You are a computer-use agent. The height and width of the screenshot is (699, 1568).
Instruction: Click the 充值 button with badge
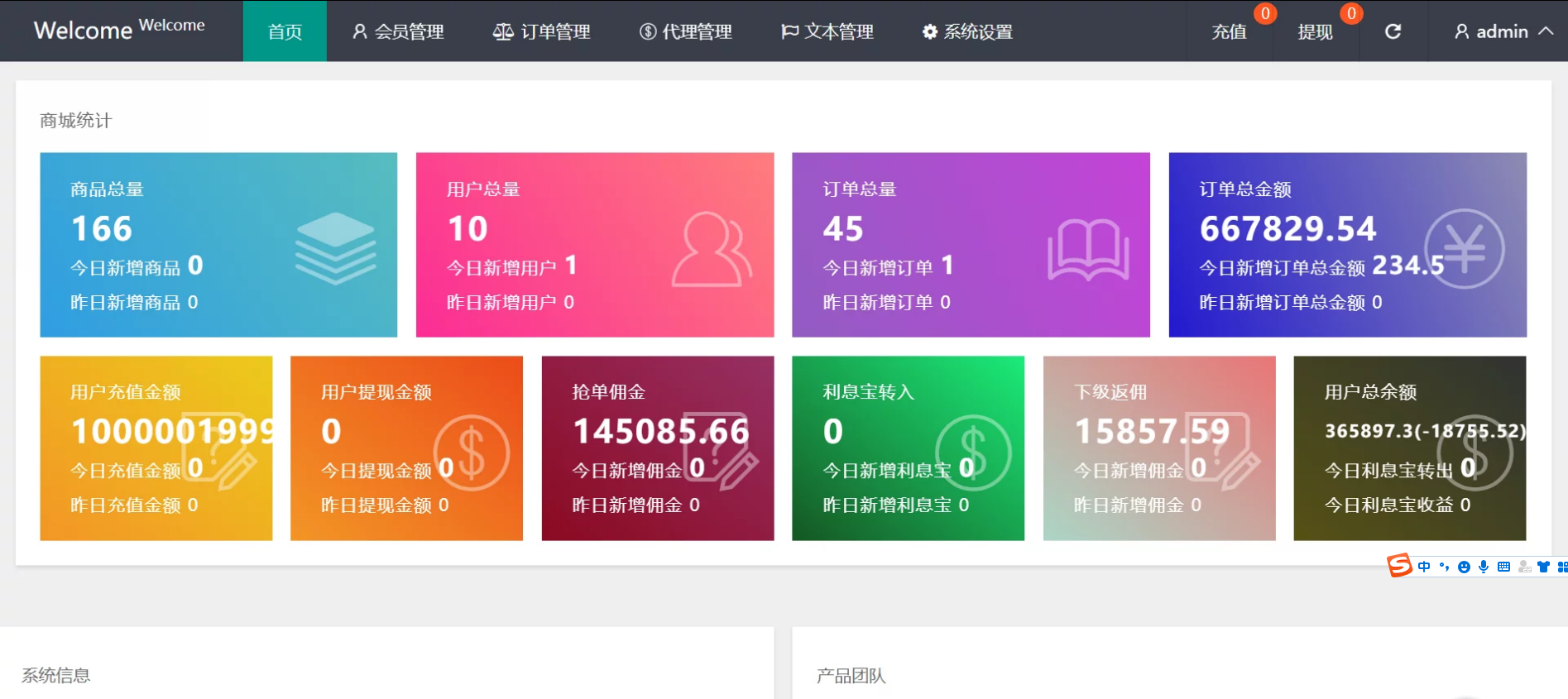point(1229,31)
